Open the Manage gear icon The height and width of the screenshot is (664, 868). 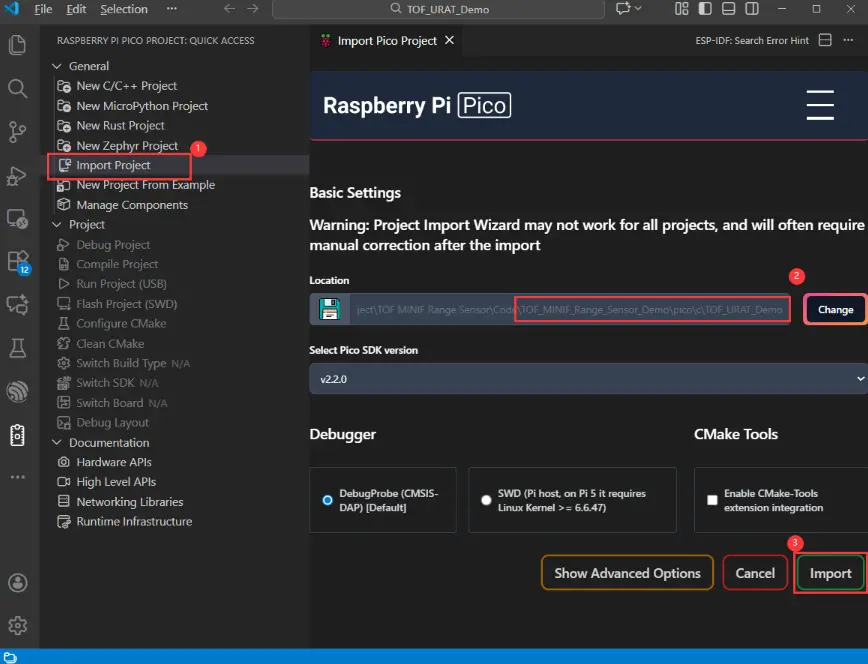coord(18,625)
